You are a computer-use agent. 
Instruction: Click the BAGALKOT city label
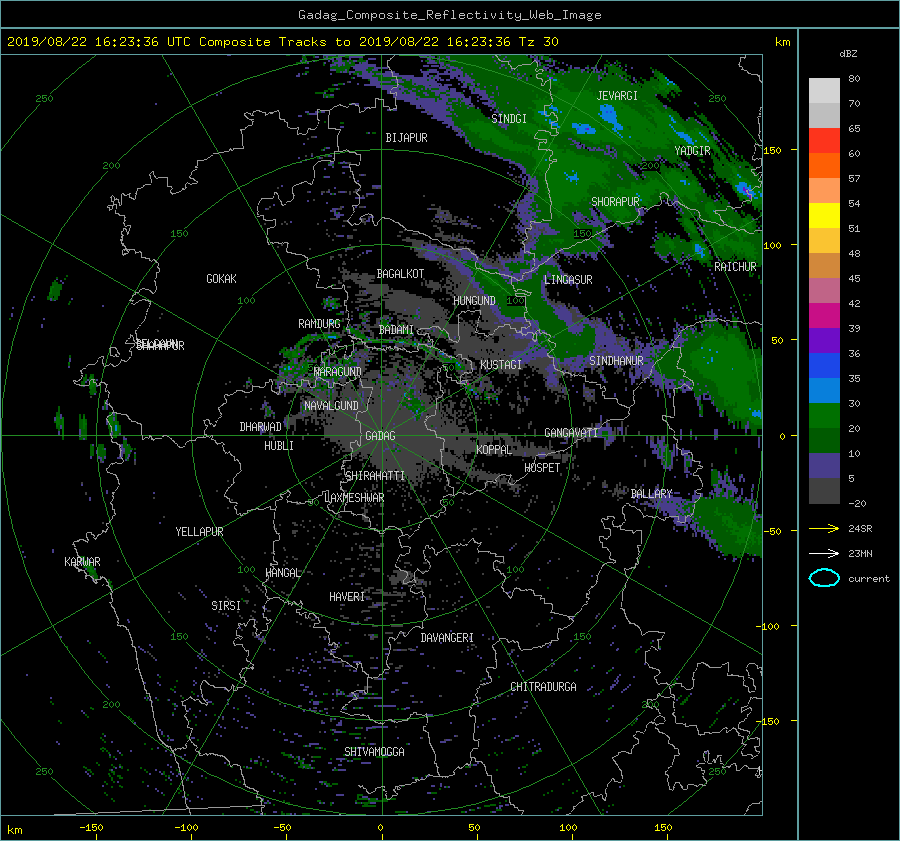400,274
